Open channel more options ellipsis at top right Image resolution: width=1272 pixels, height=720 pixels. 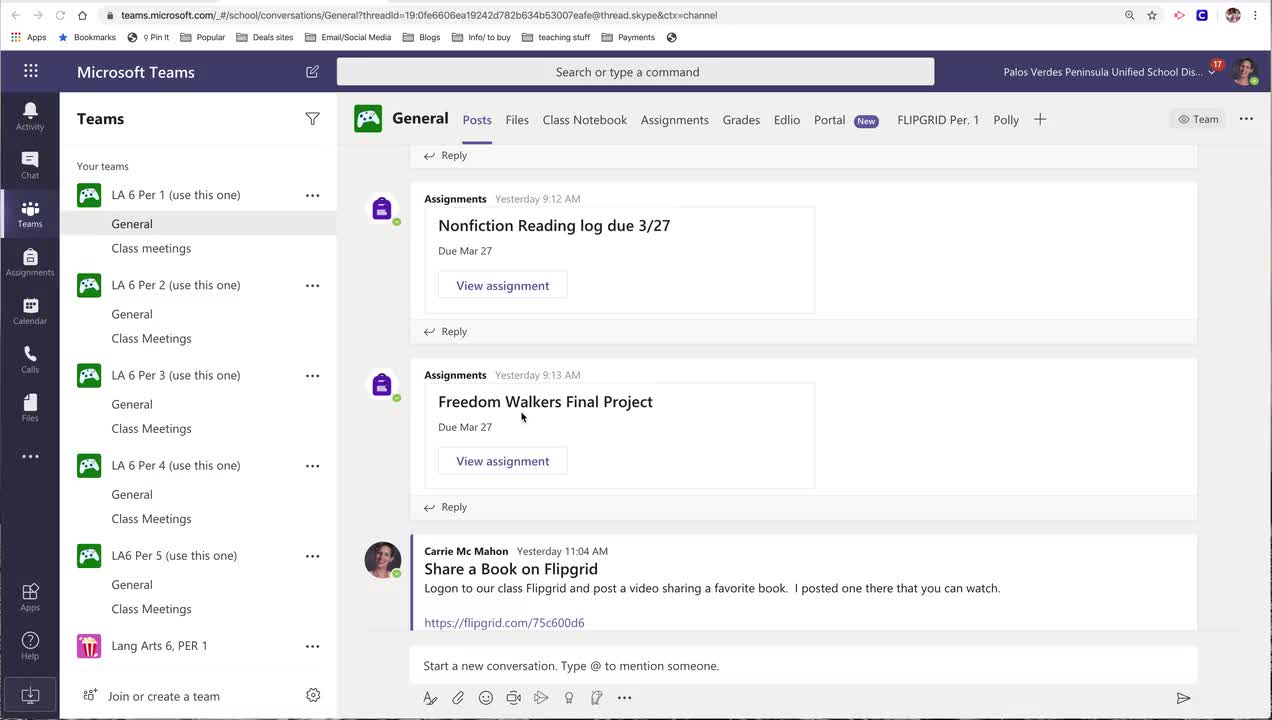point(1246,119)
